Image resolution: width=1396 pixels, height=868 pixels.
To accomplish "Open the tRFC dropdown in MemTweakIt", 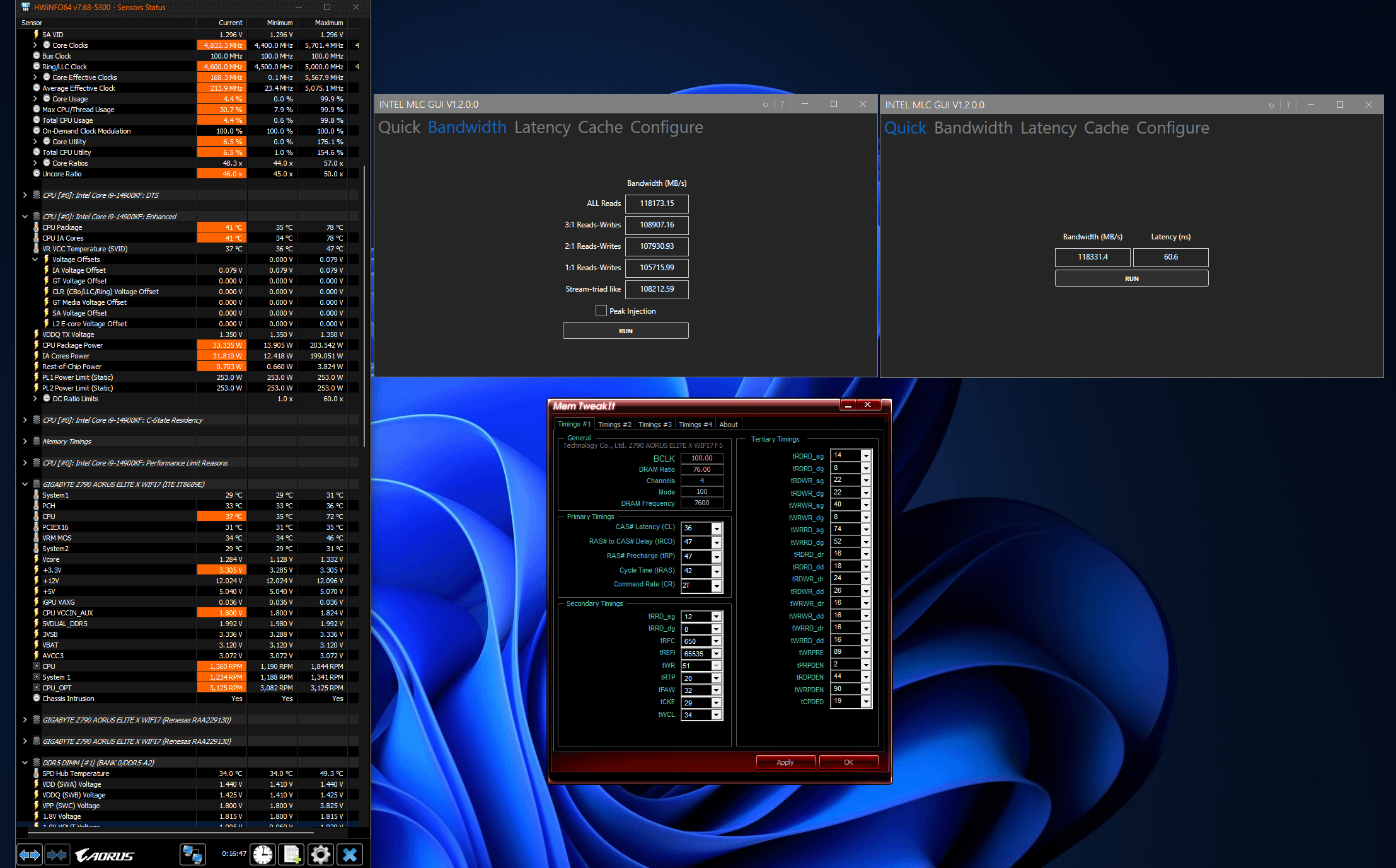I will pos(717,641).
